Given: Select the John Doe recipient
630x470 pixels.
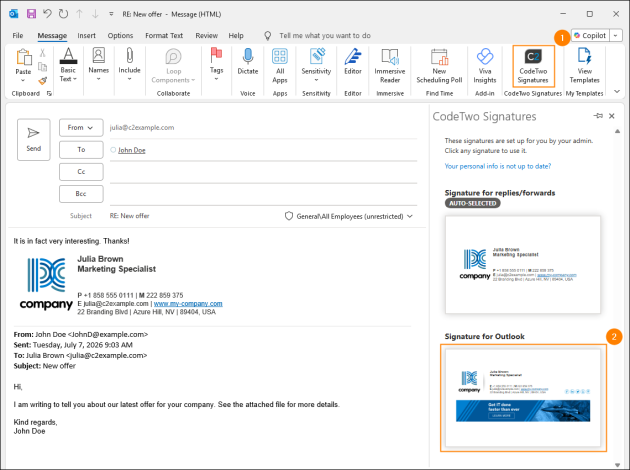Looking at the screenshot, I should click(x=131, y=150).
